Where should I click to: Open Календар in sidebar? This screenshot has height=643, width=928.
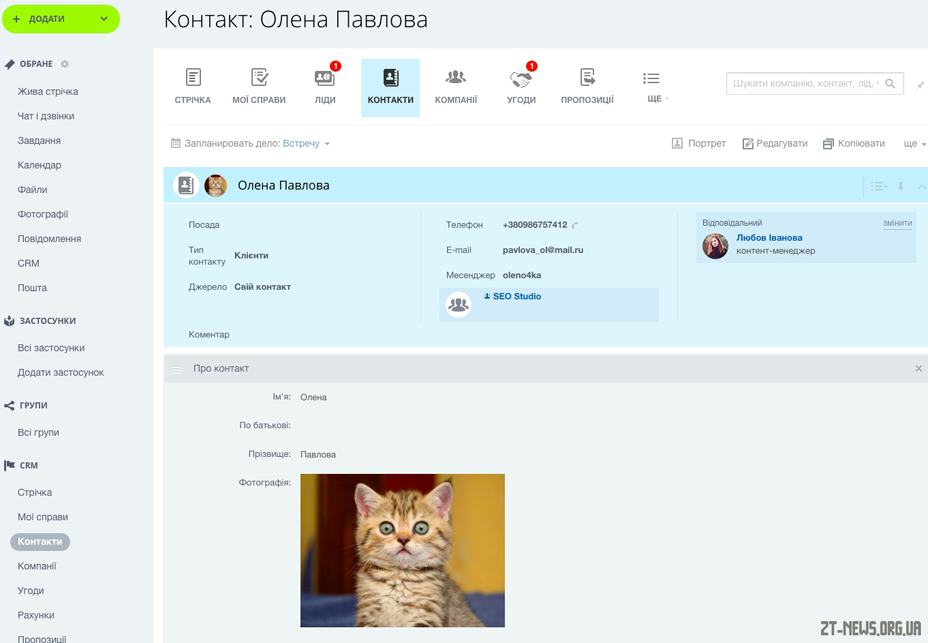click(39, 165)
